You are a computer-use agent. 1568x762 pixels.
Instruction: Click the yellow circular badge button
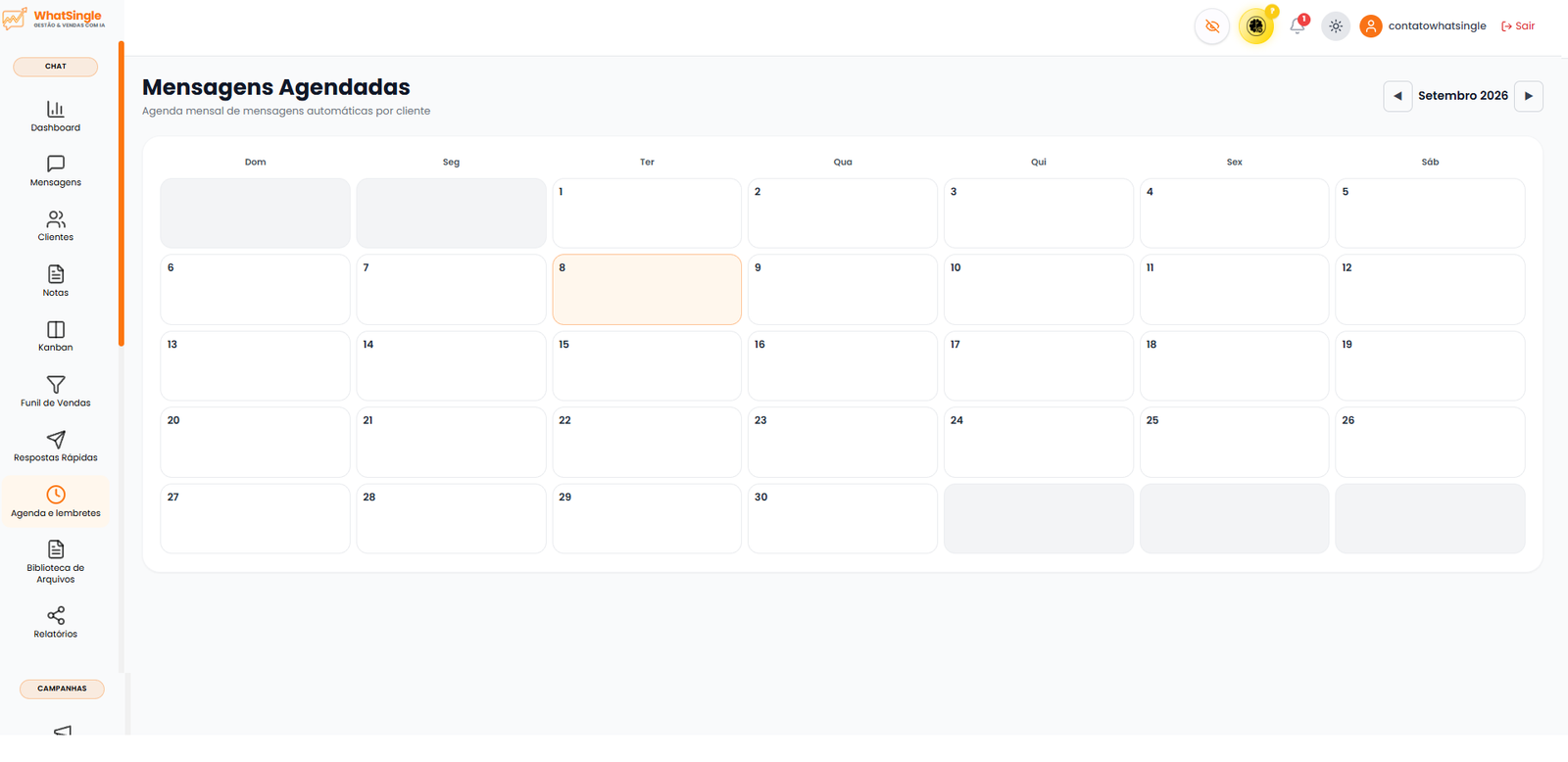[1256, 26]
